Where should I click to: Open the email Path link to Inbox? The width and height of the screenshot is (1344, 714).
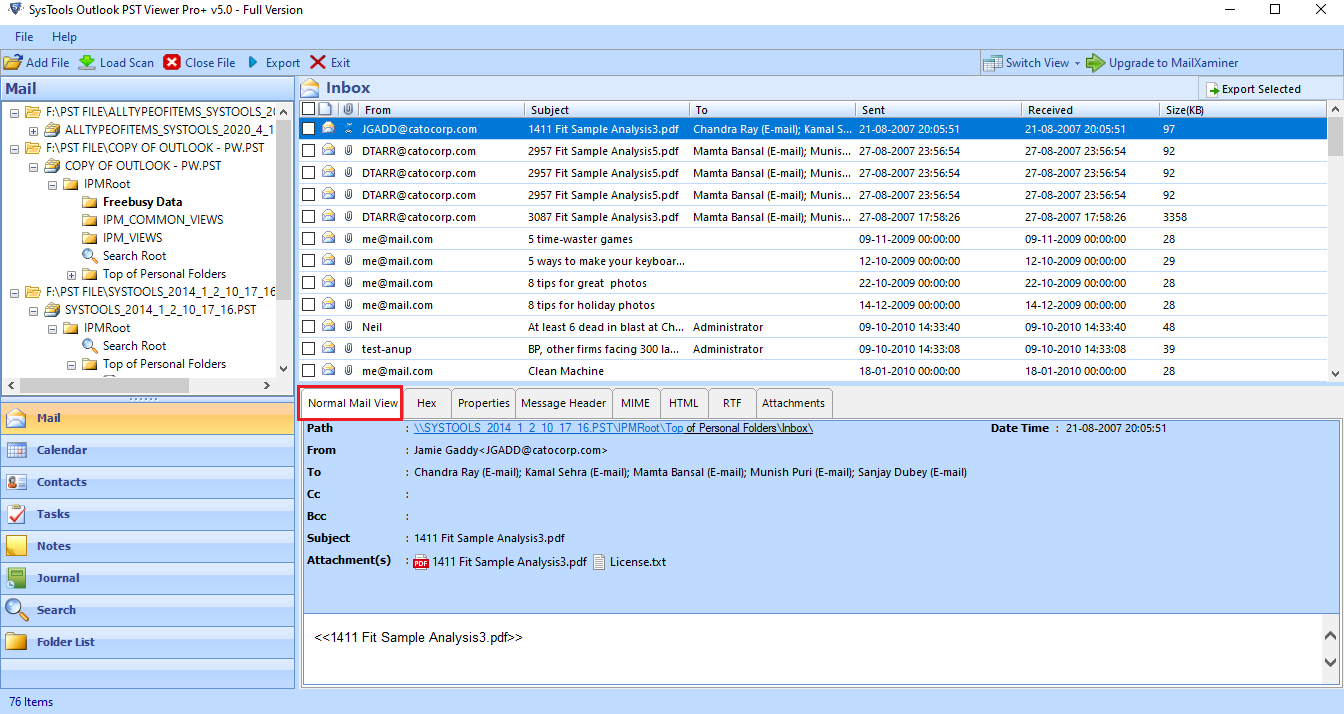click(x=613, y=428)
